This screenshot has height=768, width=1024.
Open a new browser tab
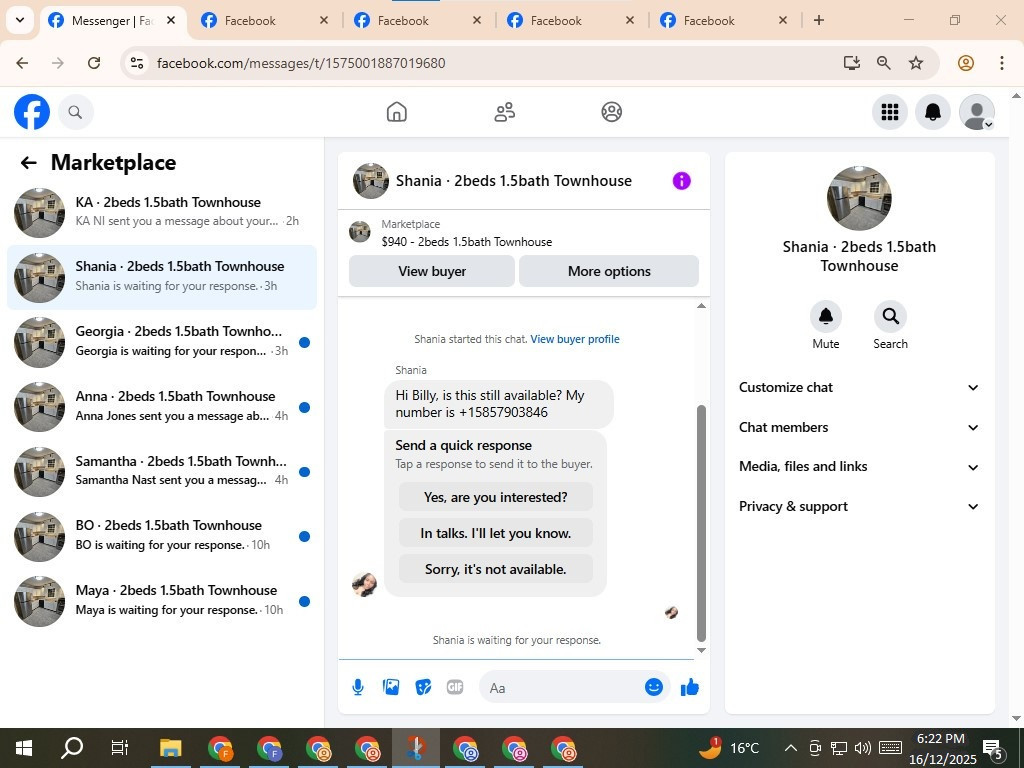coord(818,20)
